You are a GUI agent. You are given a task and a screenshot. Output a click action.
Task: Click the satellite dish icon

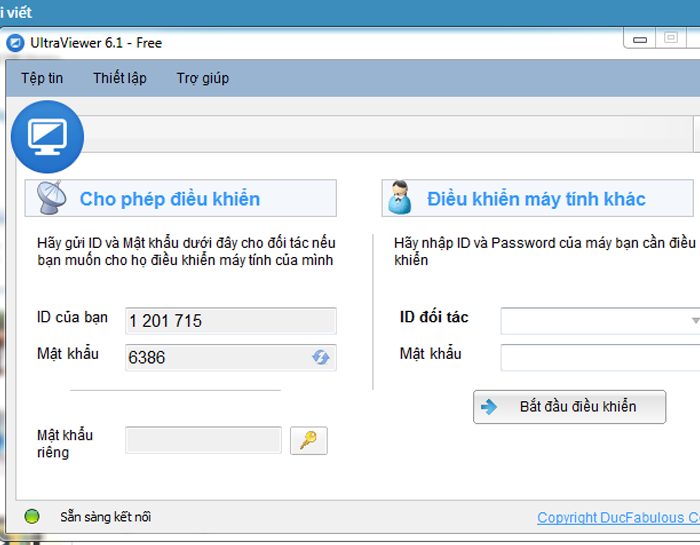click(51, 198)
